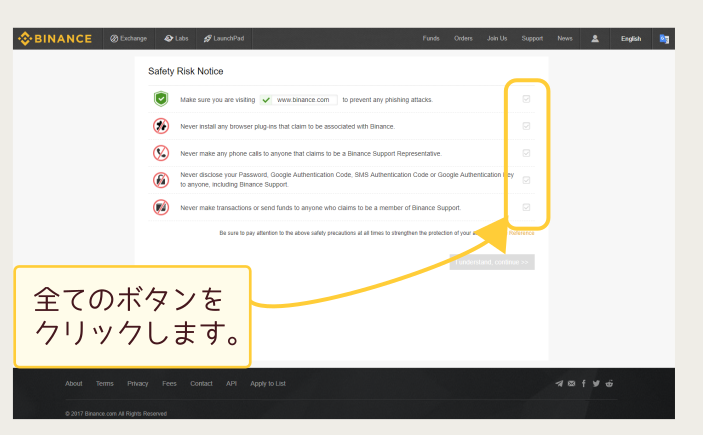Click the green shield icon
This screenshot has width=703, height=435.
(x=161, y=99)
